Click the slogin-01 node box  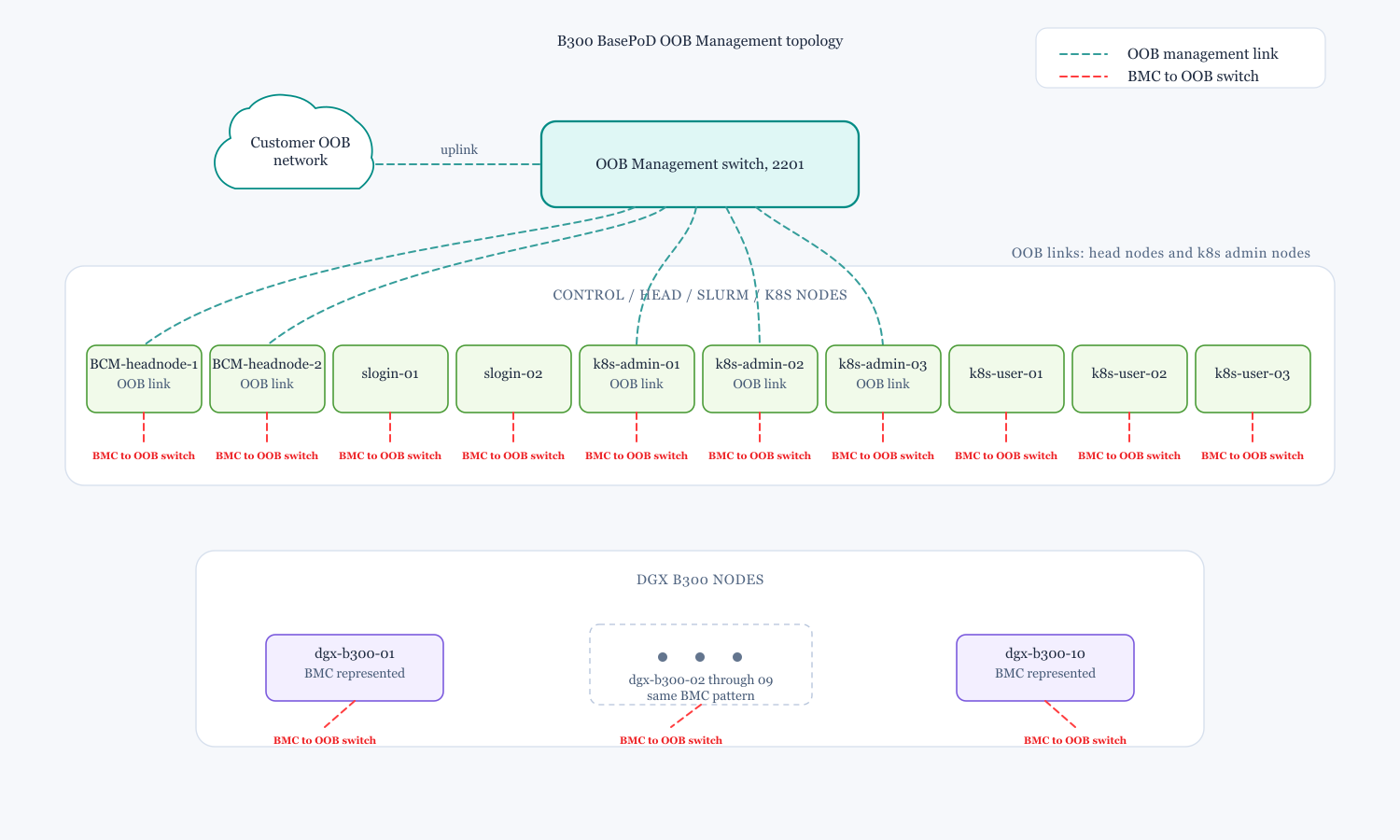(x=390, y=379)
